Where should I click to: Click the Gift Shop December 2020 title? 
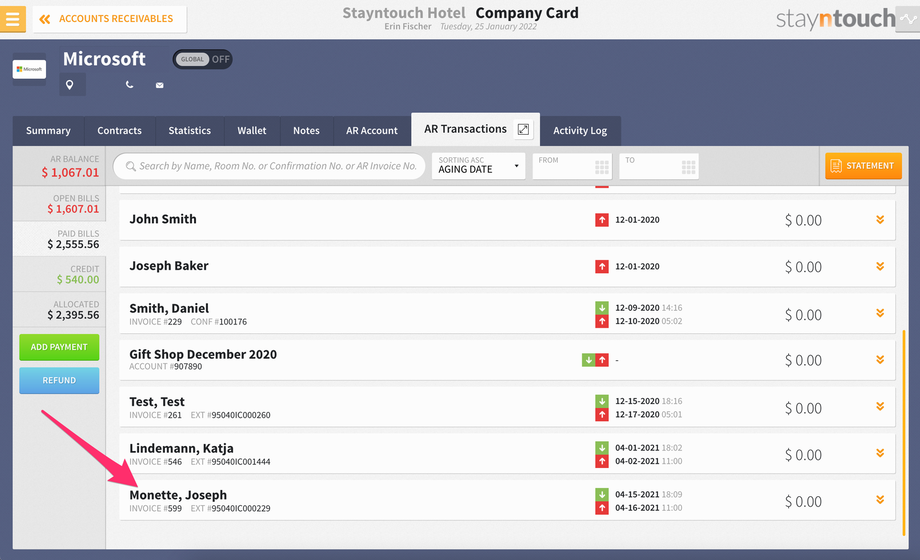point(203,355)
